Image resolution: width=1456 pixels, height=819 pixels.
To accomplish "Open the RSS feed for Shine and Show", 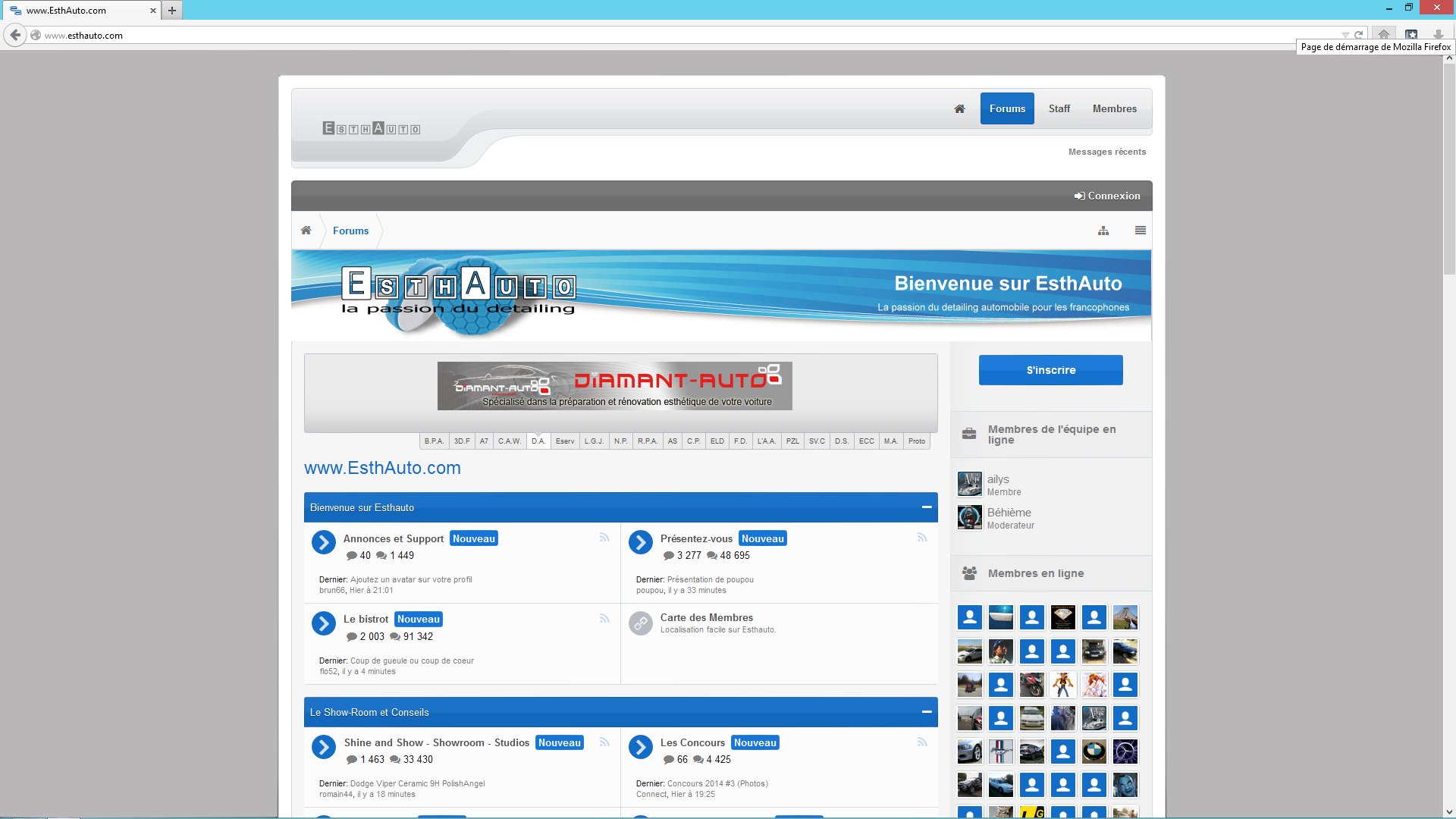I will click(x=604, y=742).
